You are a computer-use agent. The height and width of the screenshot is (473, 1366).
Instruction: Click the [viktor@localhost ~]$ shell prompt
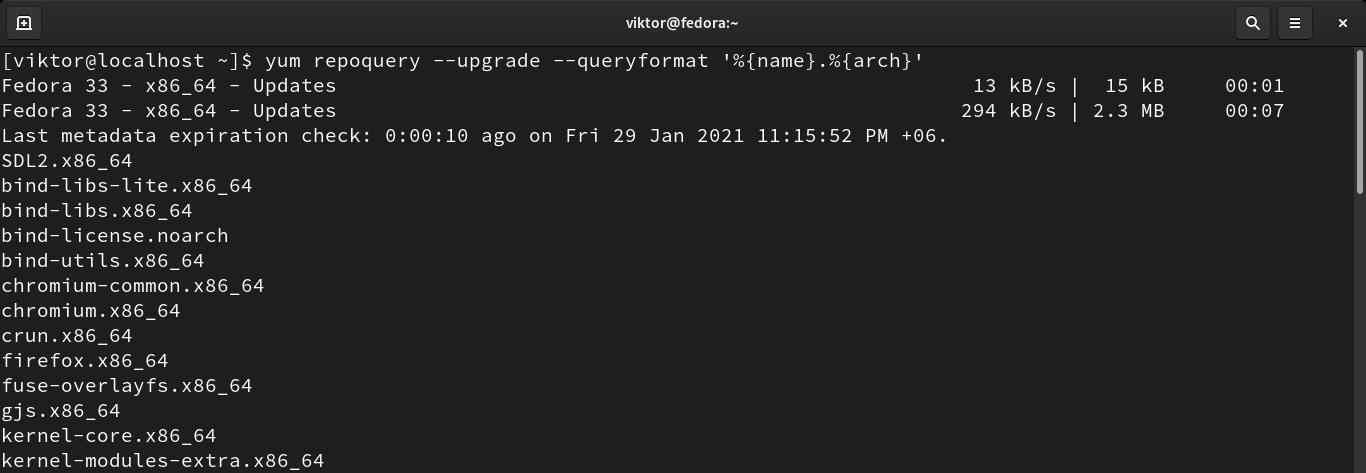[127, 61]
